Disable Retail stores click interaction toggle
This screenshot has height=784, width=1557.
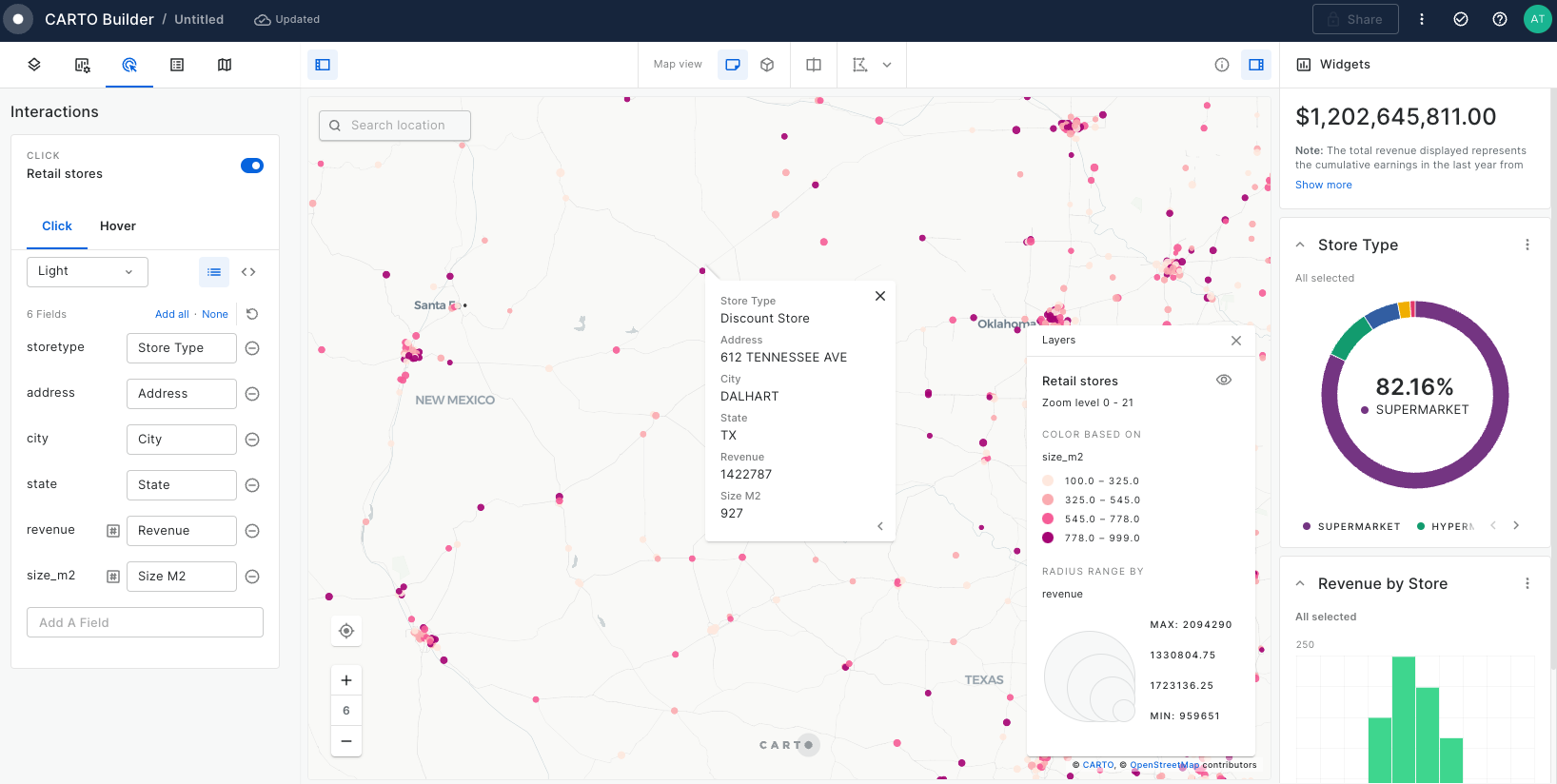tap(252, 166)
